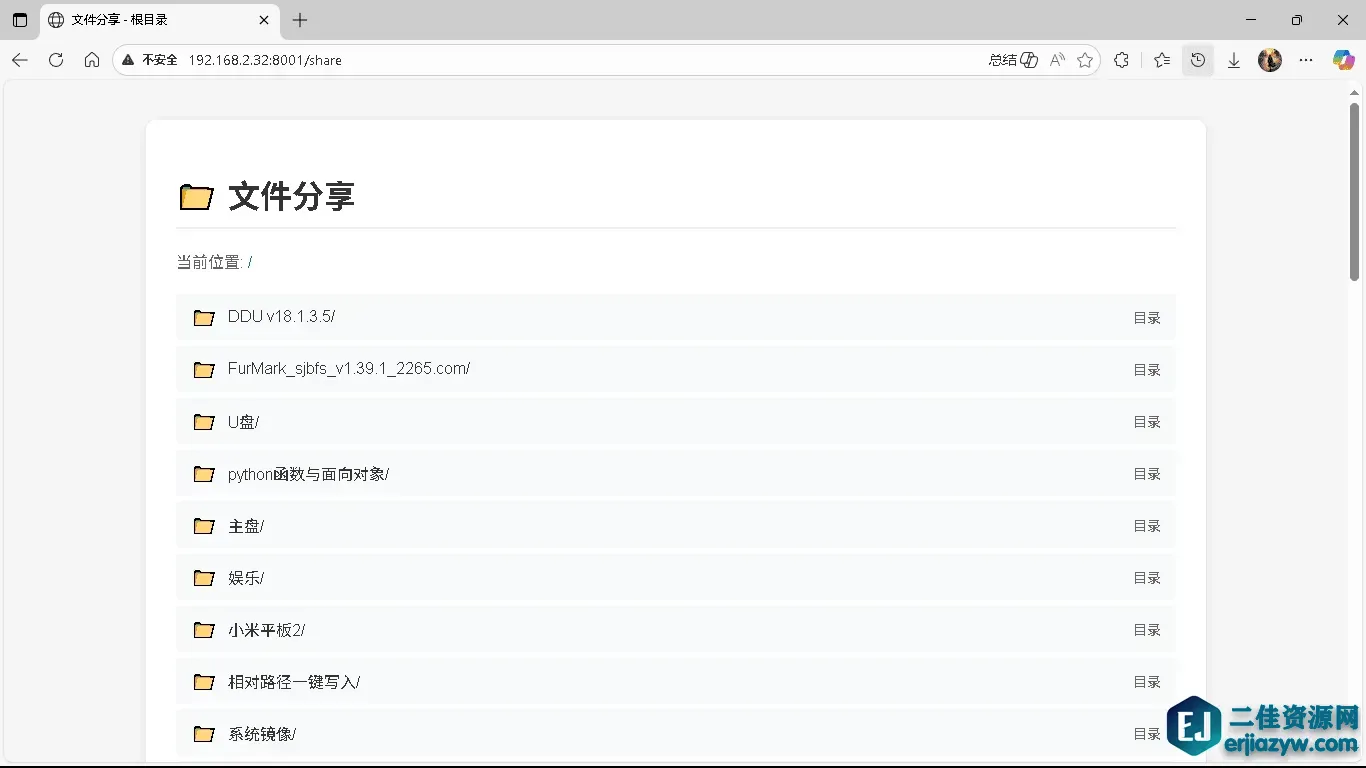Click the profile avatar

coord(1269,60)
